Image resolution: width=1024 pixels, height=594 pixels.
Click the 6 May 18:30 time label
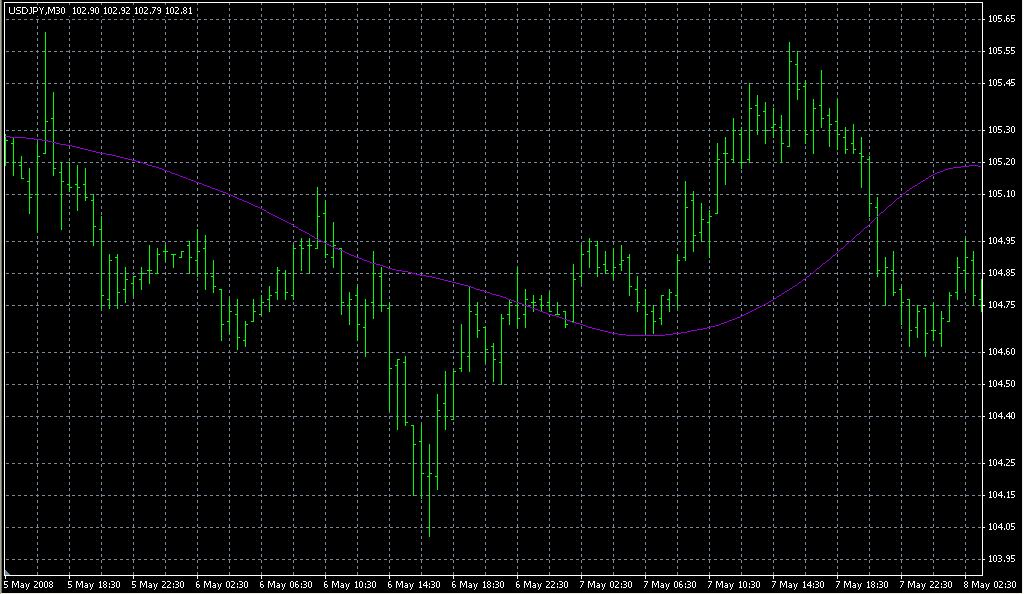[477, 585]
